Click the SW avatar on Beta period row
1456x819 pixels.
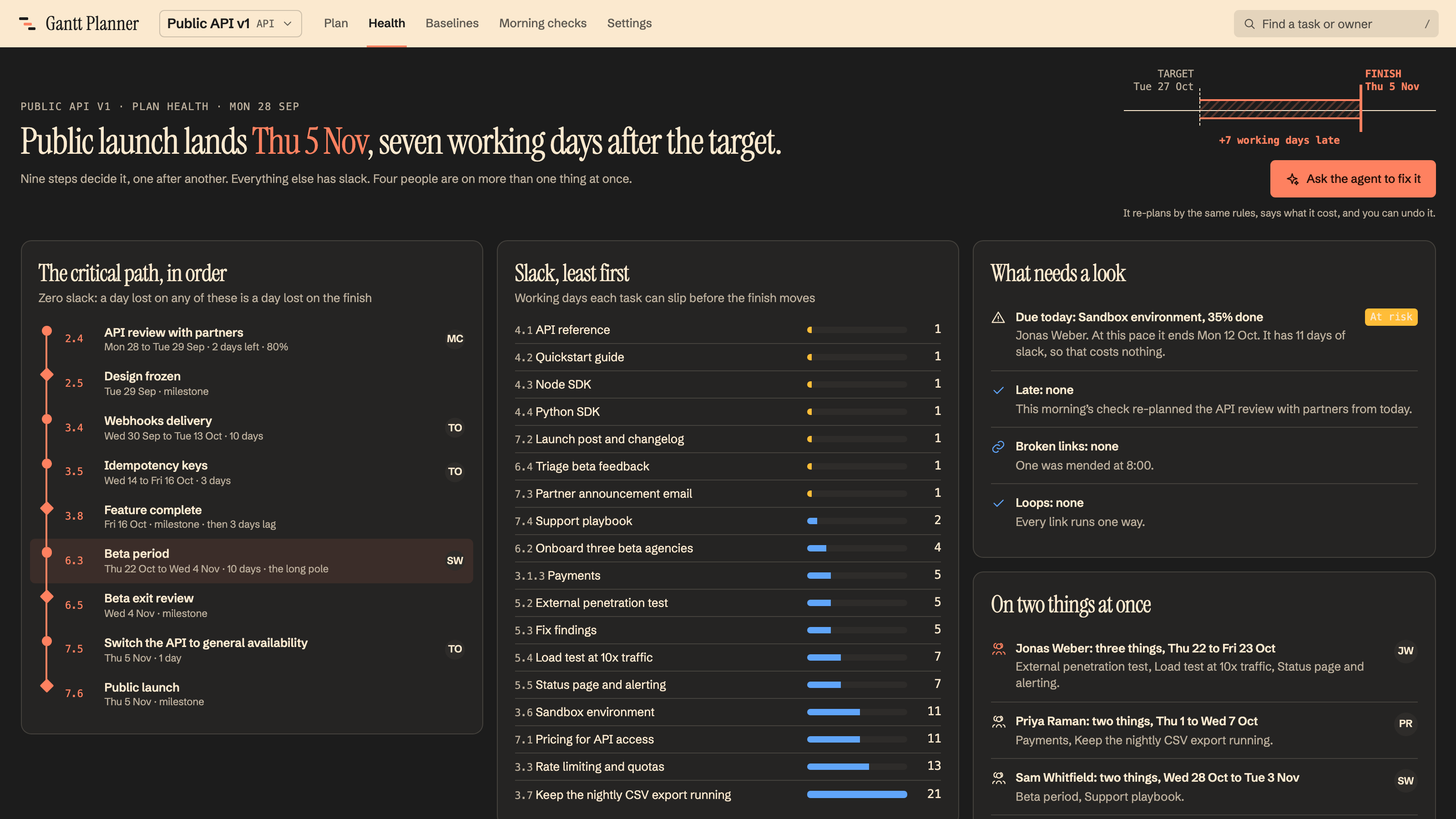(x=455, y=561)
